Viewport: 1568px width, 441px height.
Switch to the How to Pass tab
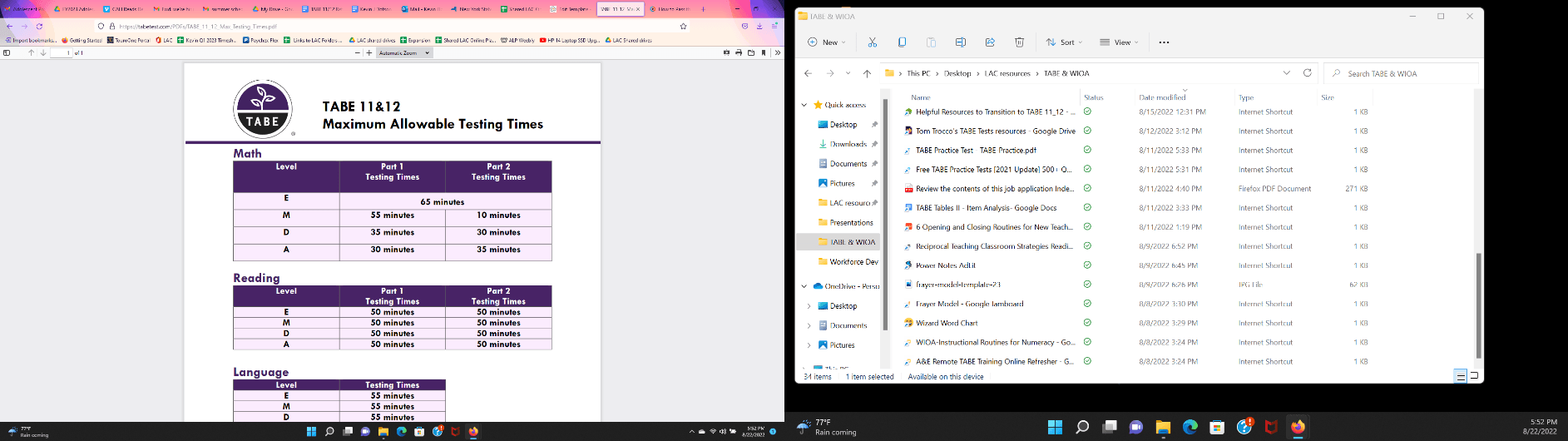670,8
